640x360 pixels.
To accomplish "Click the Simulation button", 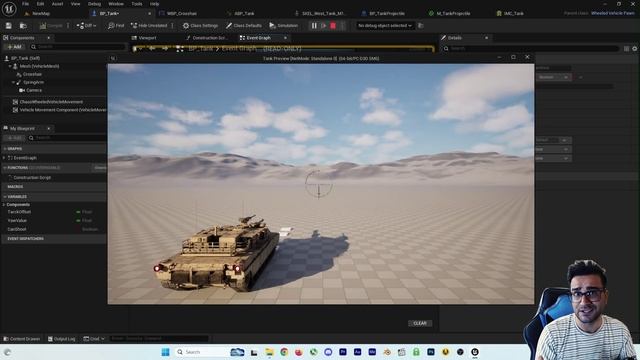I will pyautogui.click(x=284, y=25).
